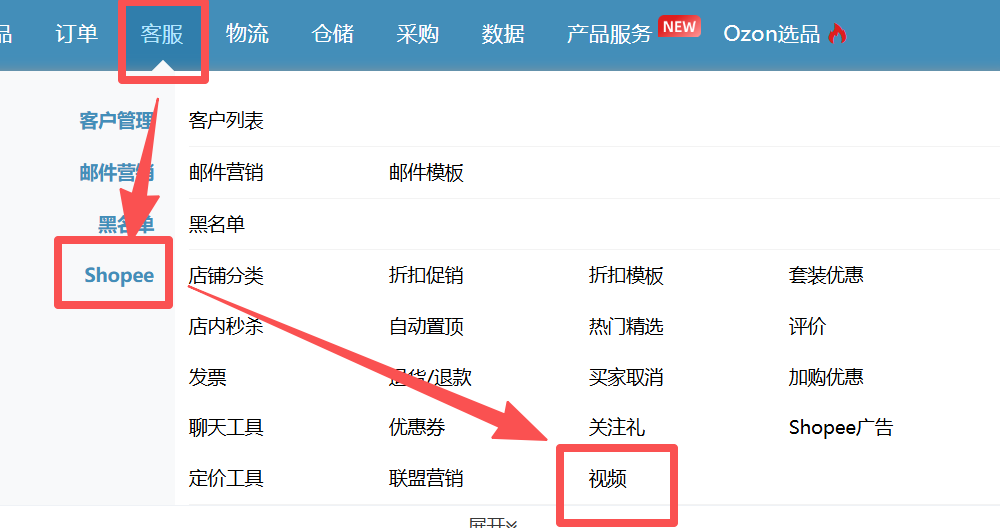The width and height of the screenshot is (1000, 528).
Task: Open the 加购优惠 link
Action: [x=826, y=377]
